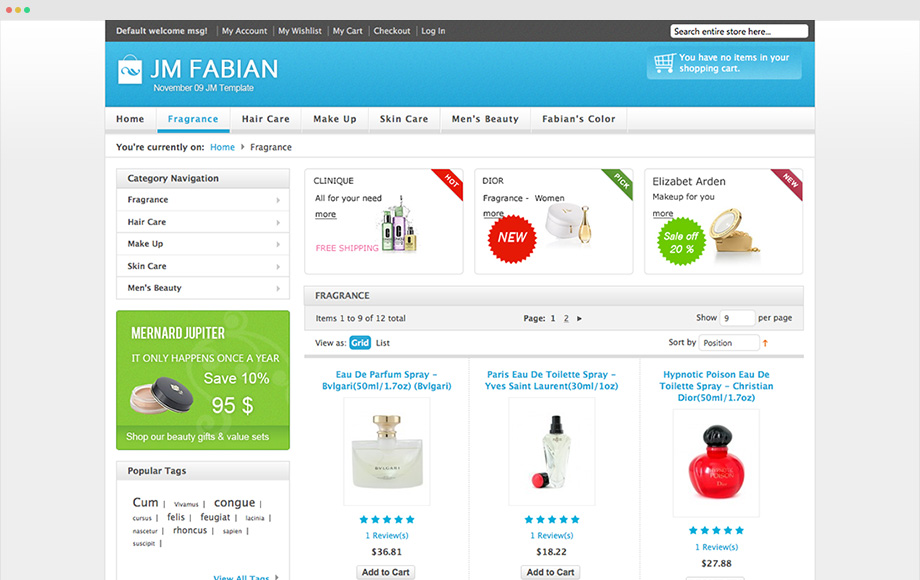920x580 pixels.
Task: Open the Home menu tab
Action: (x=130, y=119)
